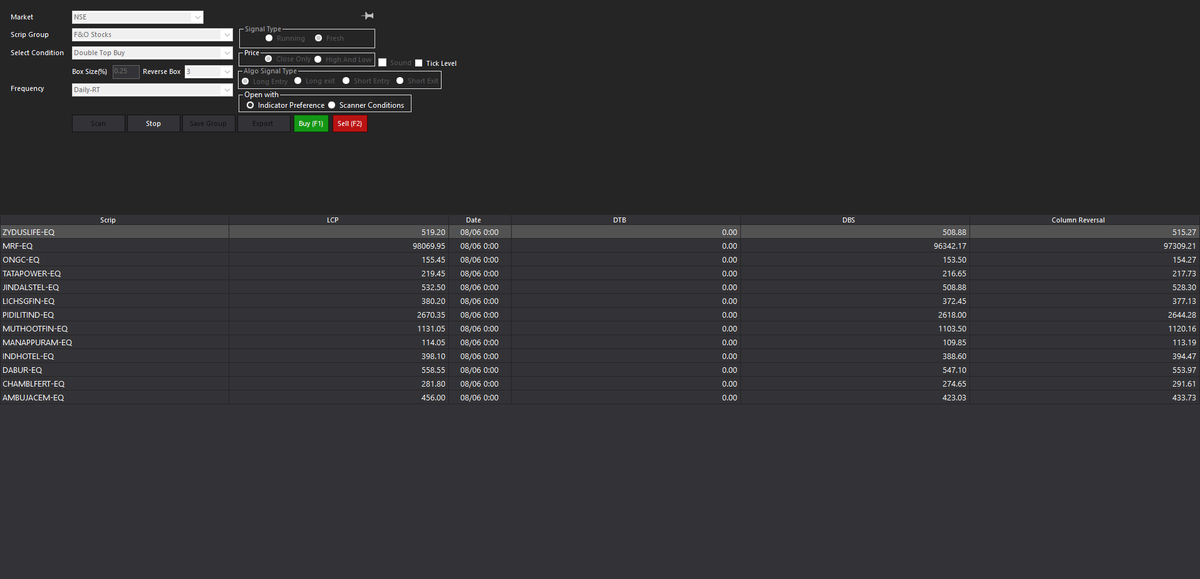Select Indicator Preference under Open with
The height and width of the screenshot is (579, 1200).
pyautogui.click(x=249, y=105)
